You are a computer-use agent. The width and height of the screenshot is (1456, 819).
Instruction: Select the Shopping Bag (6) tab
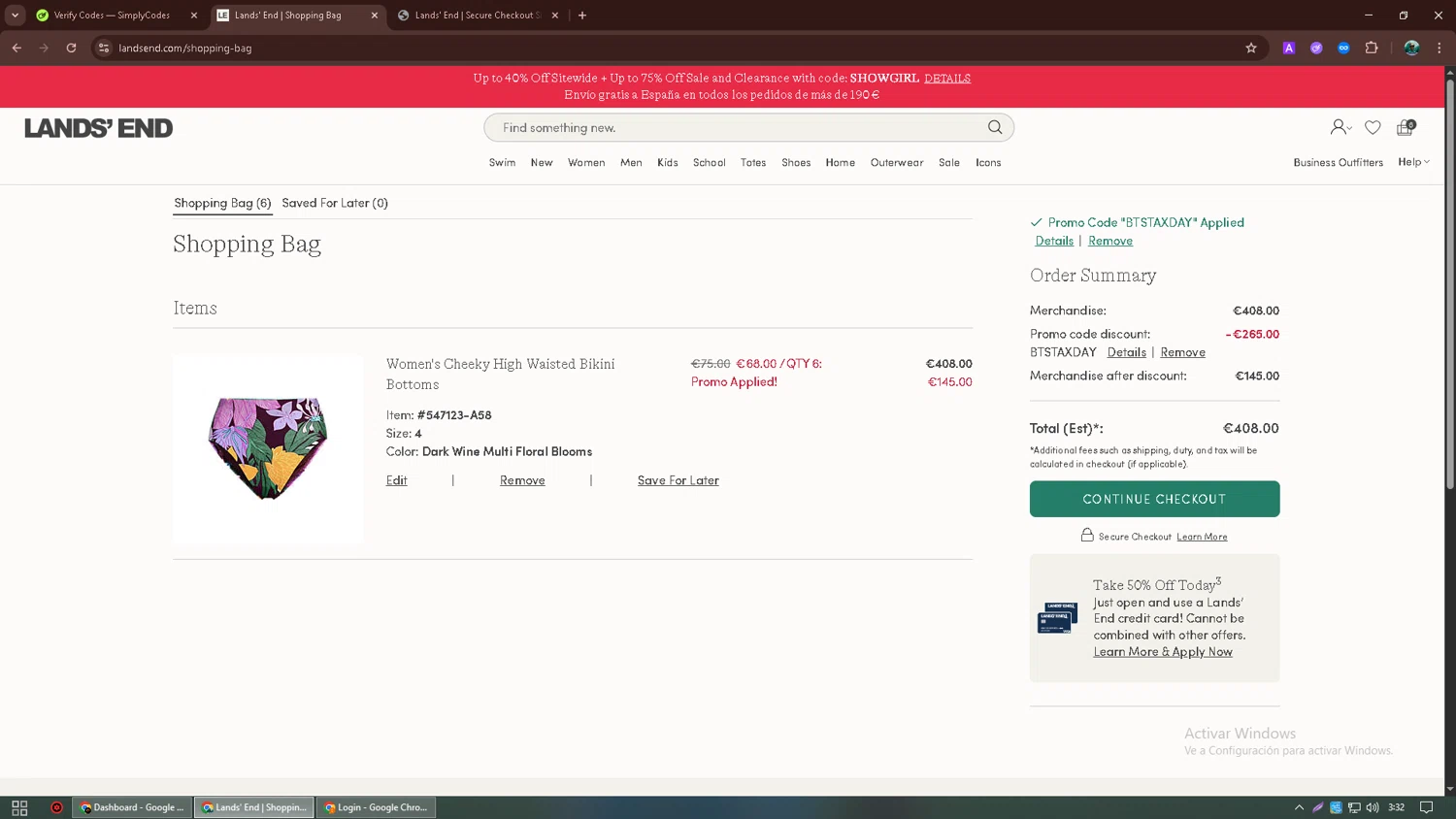(x=222, y=203)
